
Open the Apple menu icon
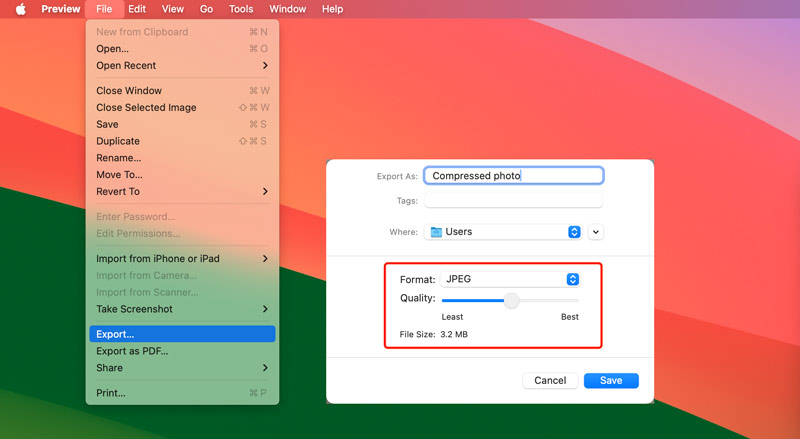[x=20, y=9]
